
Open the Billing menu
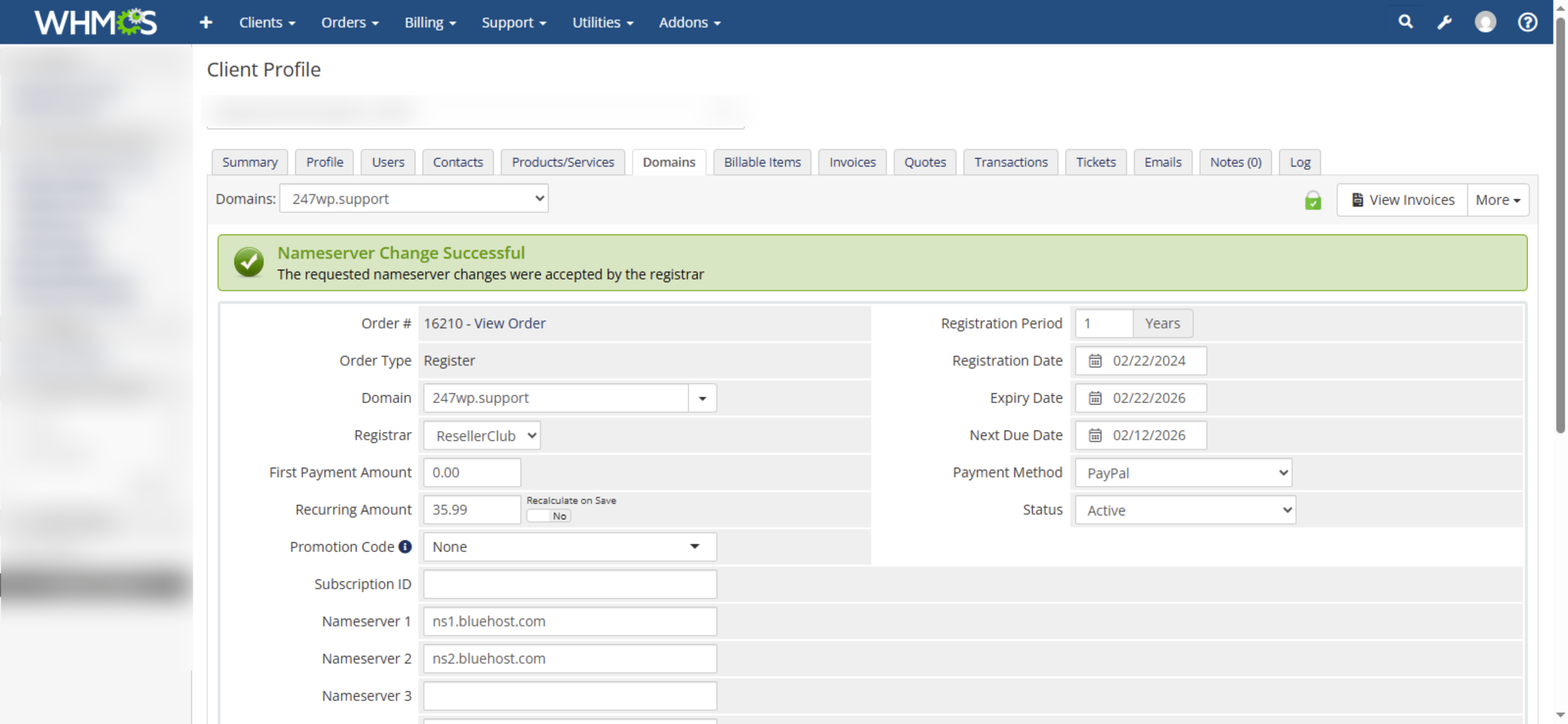(430, 22)
